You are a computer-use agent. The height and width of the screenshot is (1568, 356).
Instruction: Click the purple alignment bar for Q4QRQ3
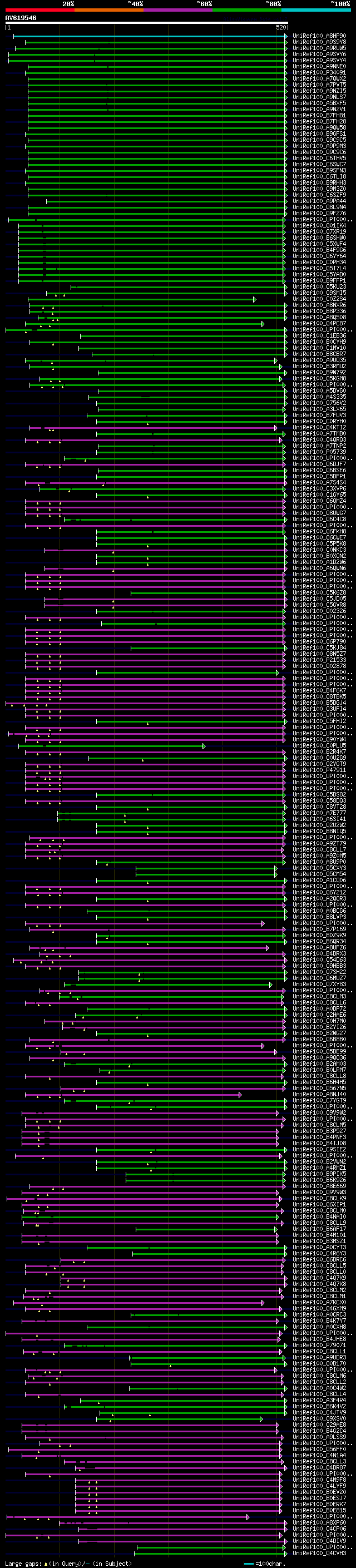pyautogui.click(x=154, y=440)
